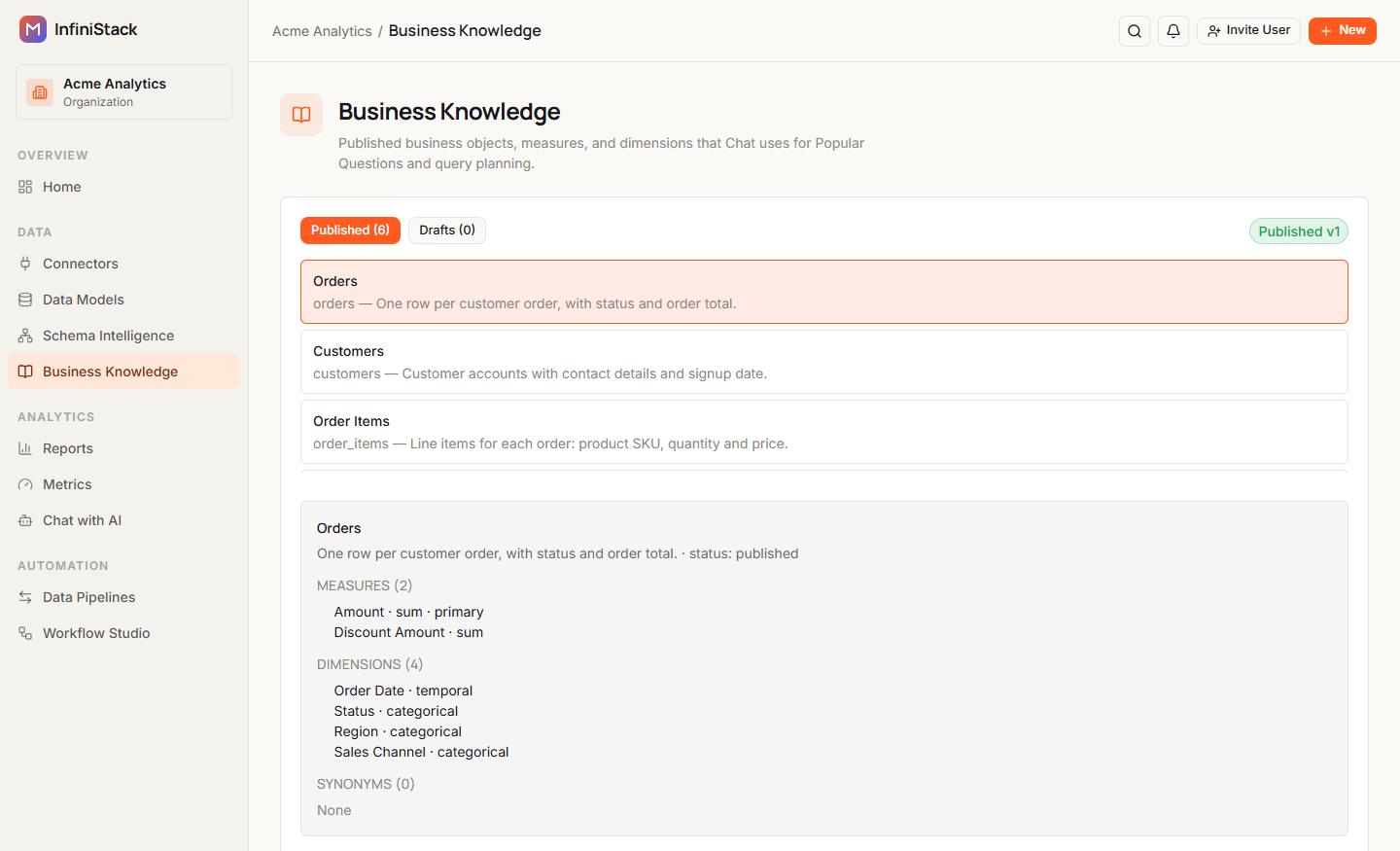The image size is (1400, 851).
Task: Select the Orders business object row
Action: 824,292
